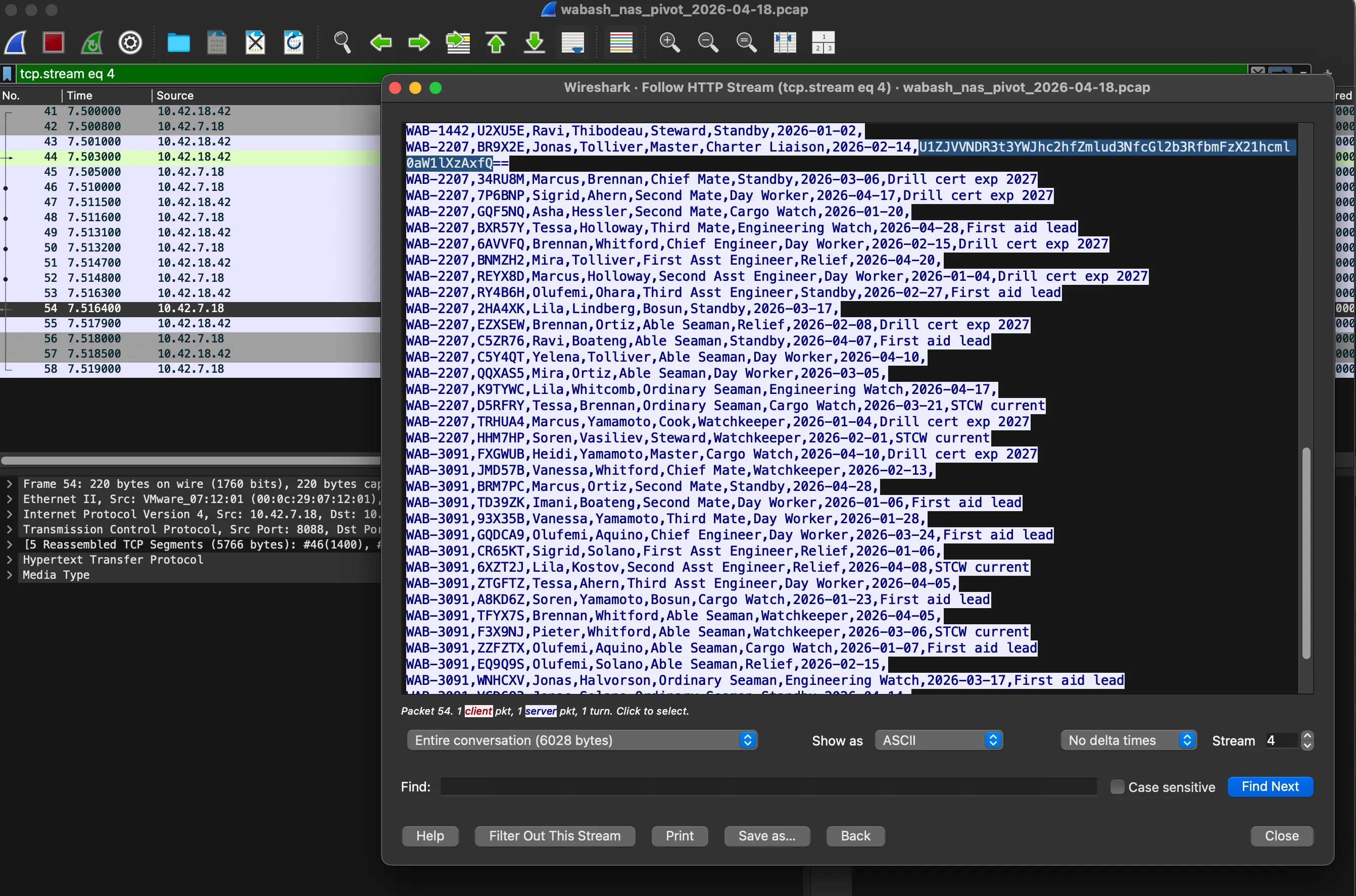Select packet 41 in the packet list
1356x896 pixels.
(190, 111)
